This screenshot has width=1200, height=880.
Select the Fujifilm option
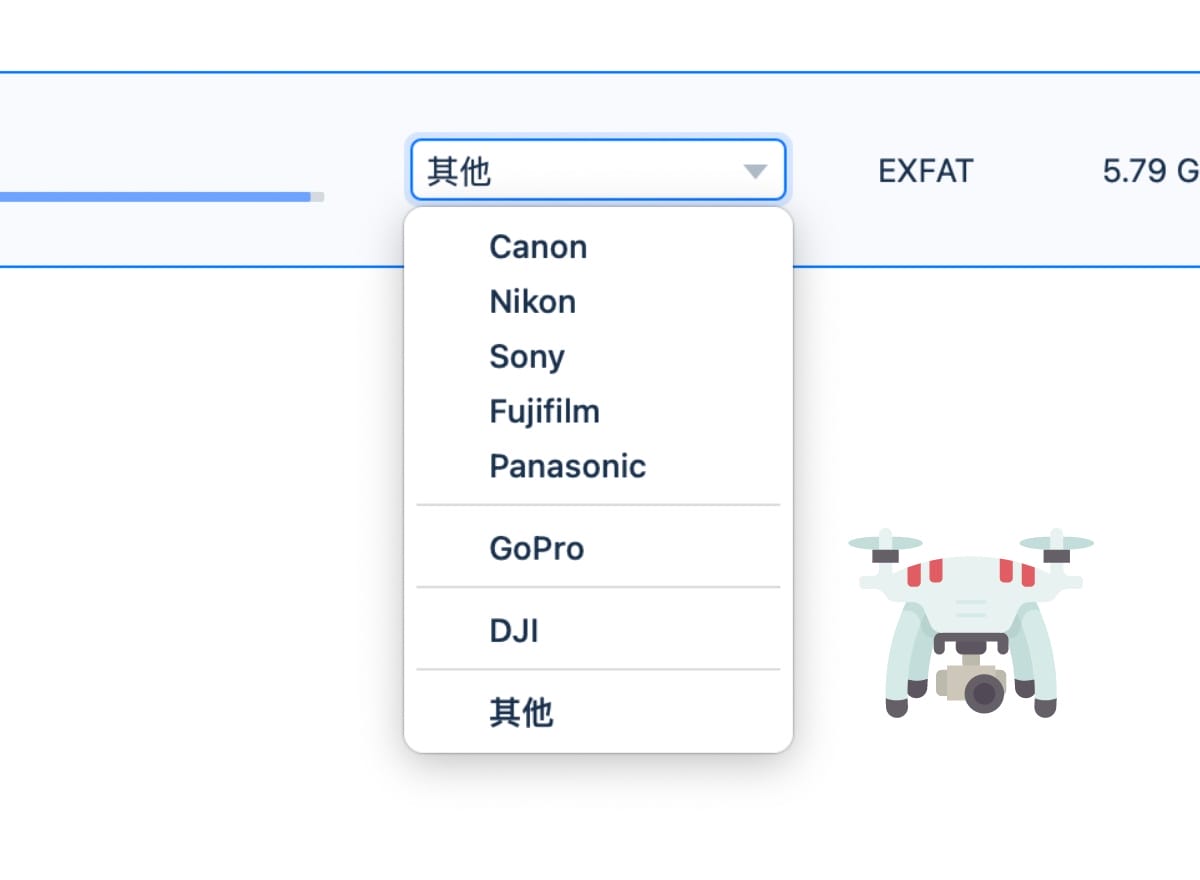544,411
